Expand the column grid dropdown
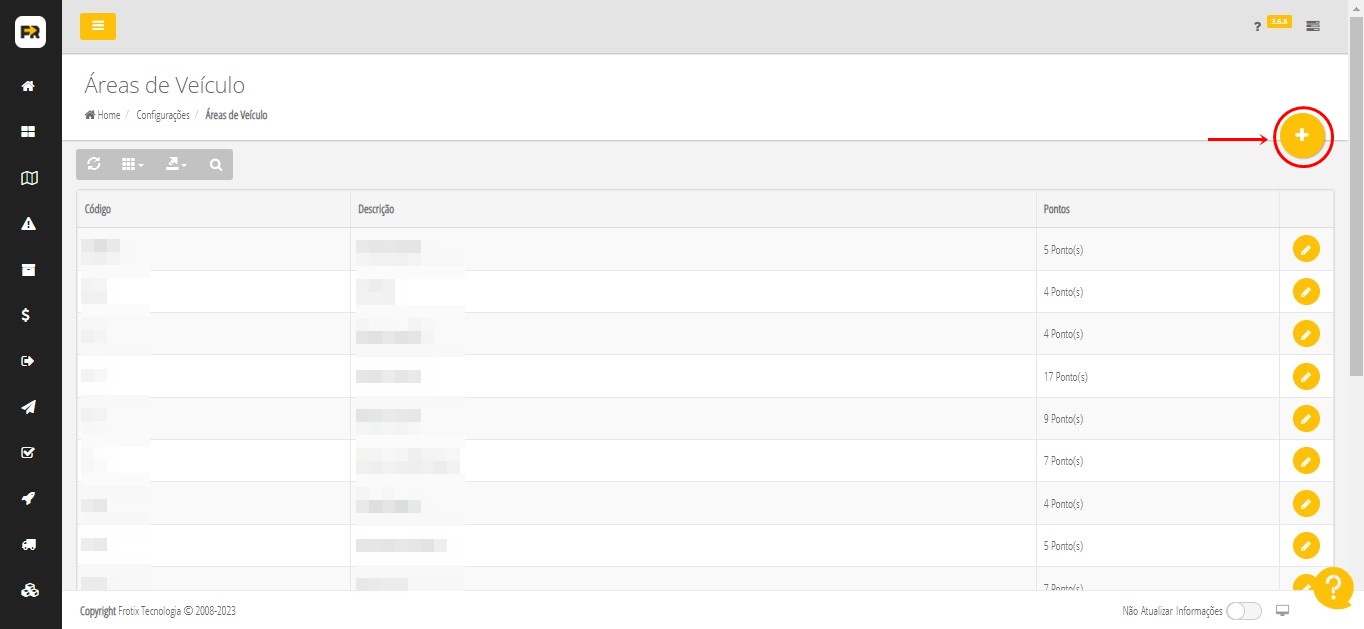Viewport: 1364px width, 629px height. click(x=132, y=165)
